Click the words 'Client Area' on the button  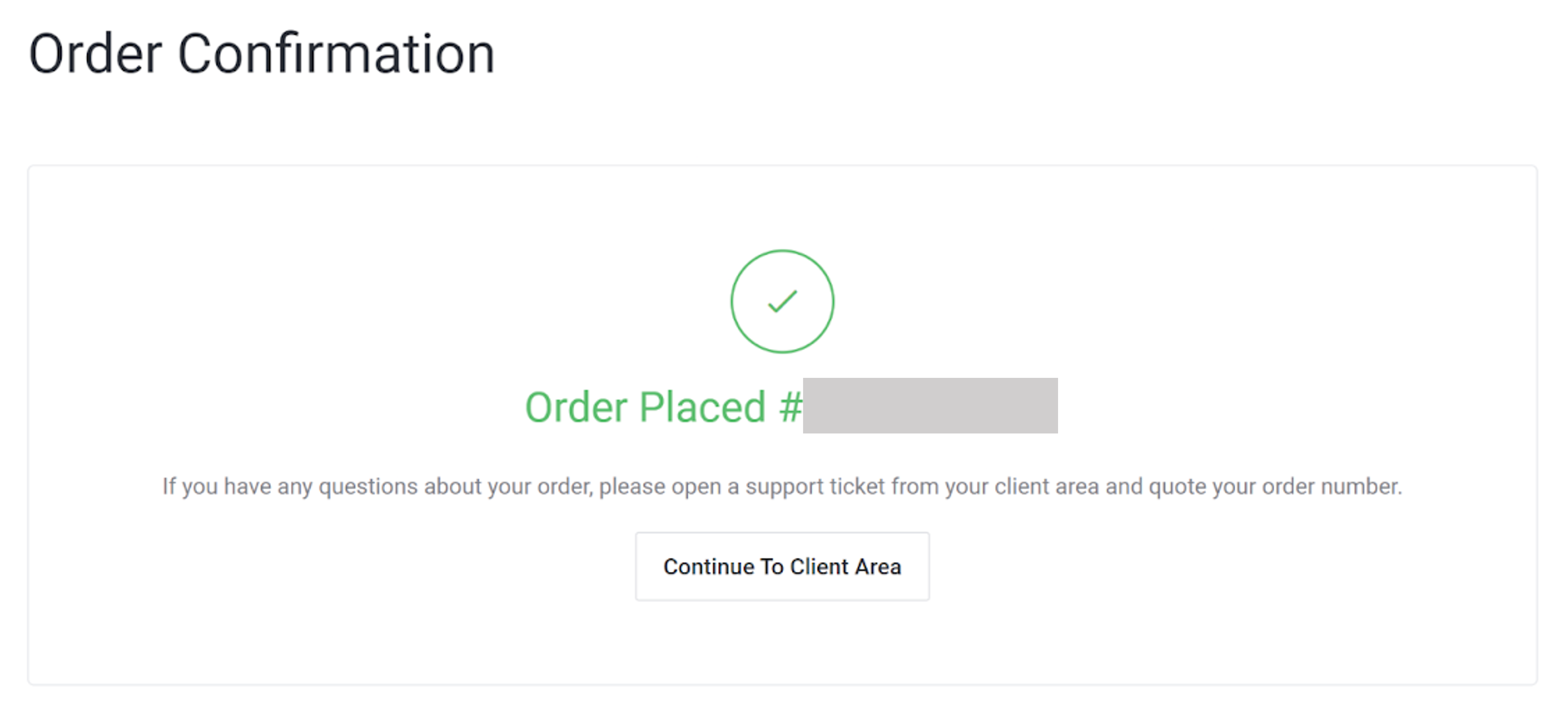846,566
